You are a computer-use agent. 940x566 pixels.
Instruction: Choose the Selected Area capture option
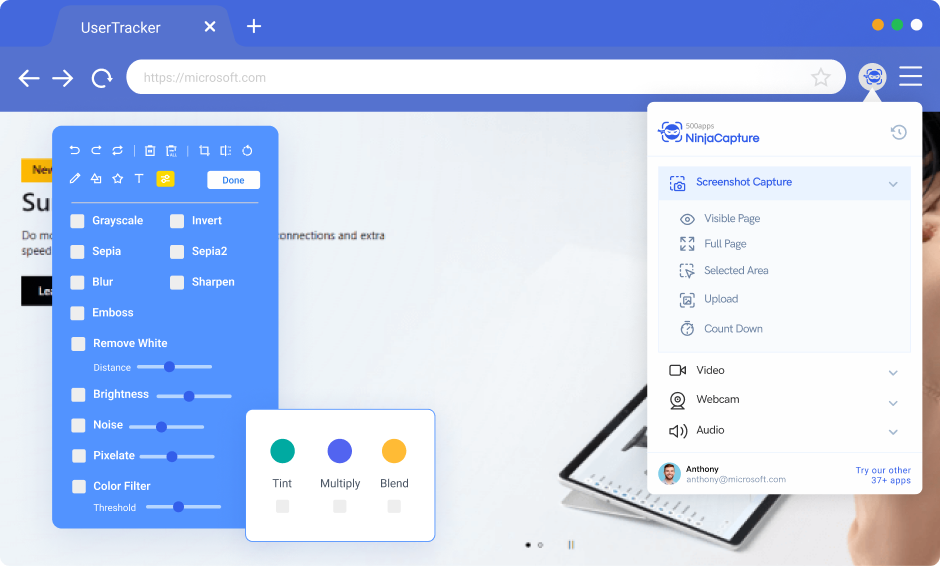tap(735, 271)
